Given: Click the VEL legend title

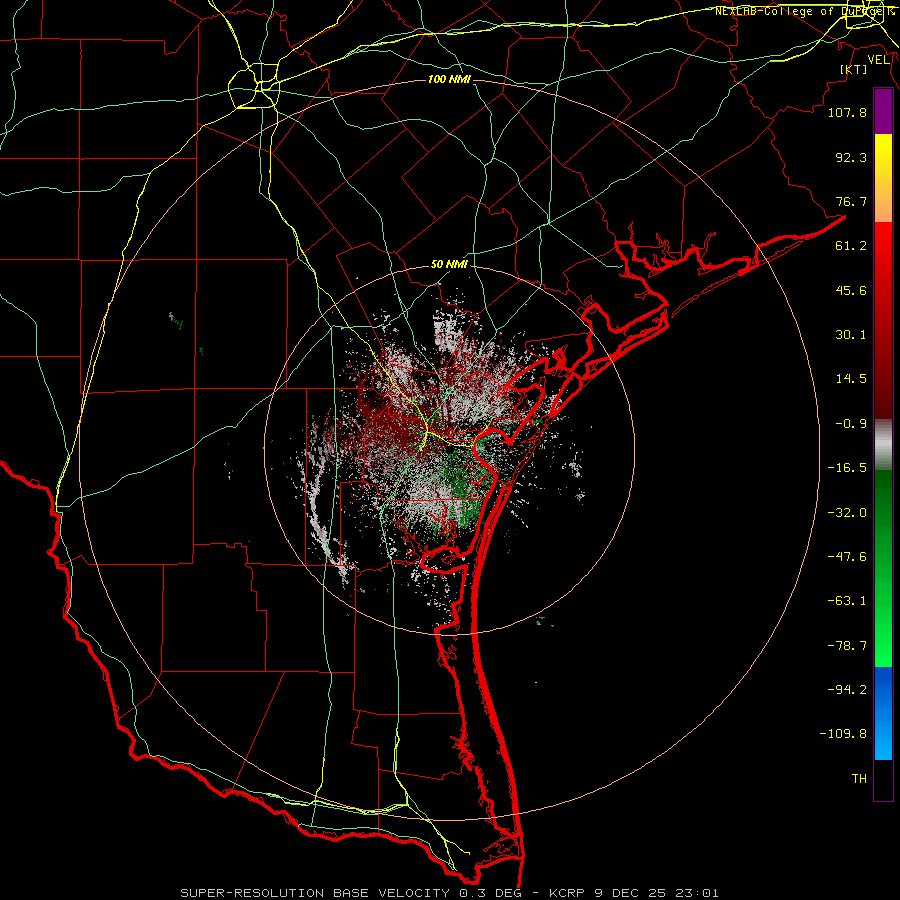Looking at the screenshot, I should point(878,60).
